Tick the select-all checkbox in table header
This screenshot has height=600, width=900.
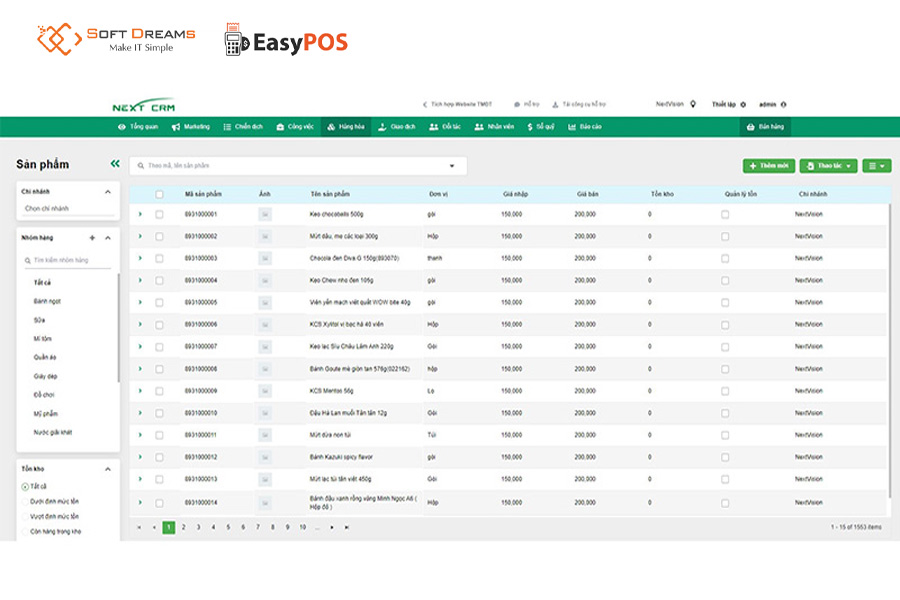point(159,194)
